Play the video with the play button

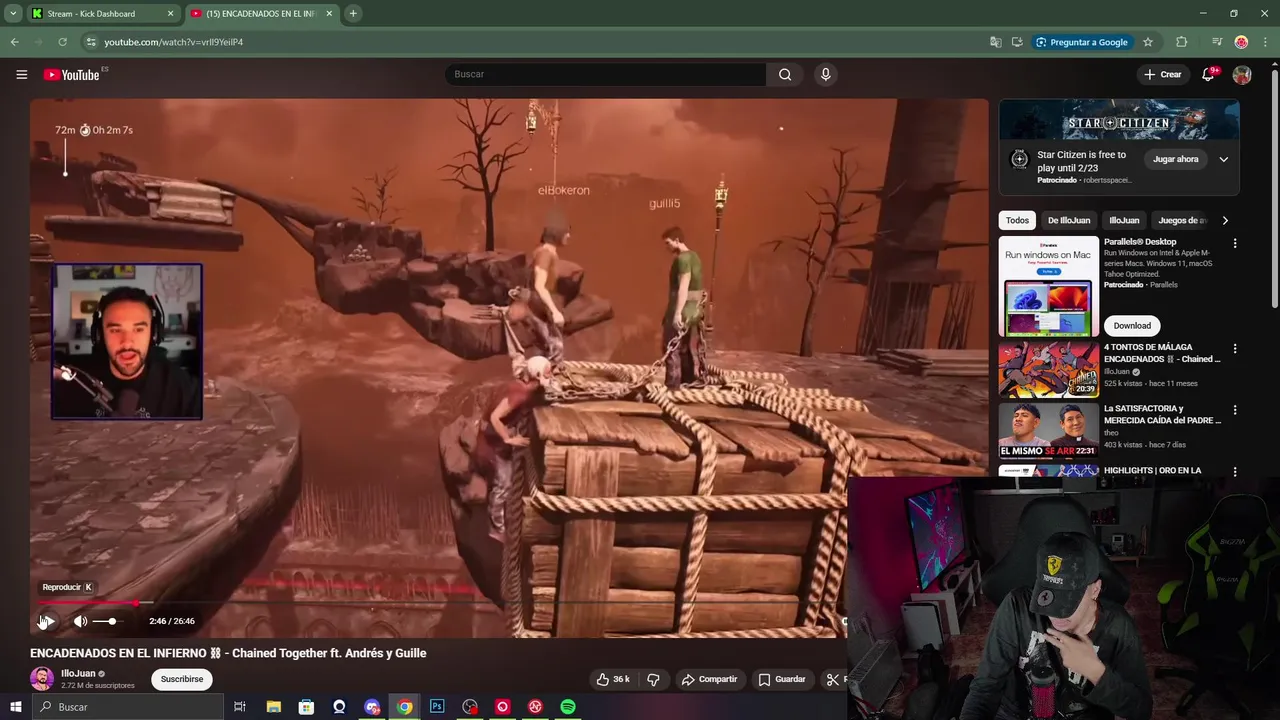pos(47,621)
